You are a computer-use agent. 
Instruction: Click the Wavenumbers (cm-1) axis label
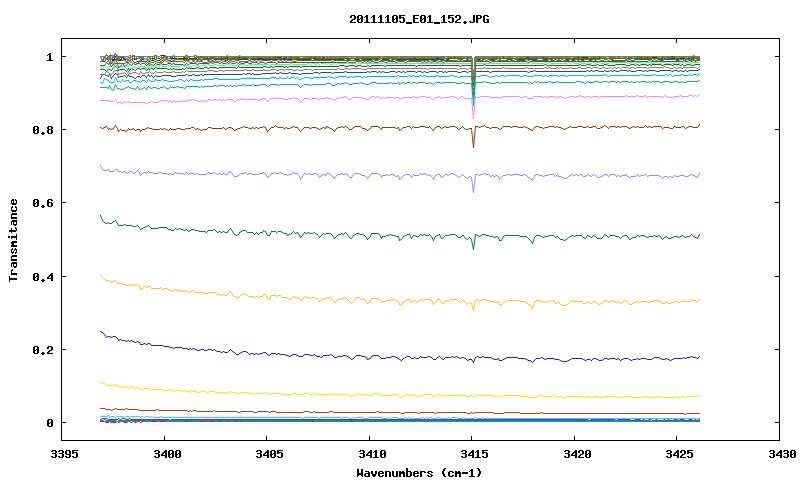point(419,473)
